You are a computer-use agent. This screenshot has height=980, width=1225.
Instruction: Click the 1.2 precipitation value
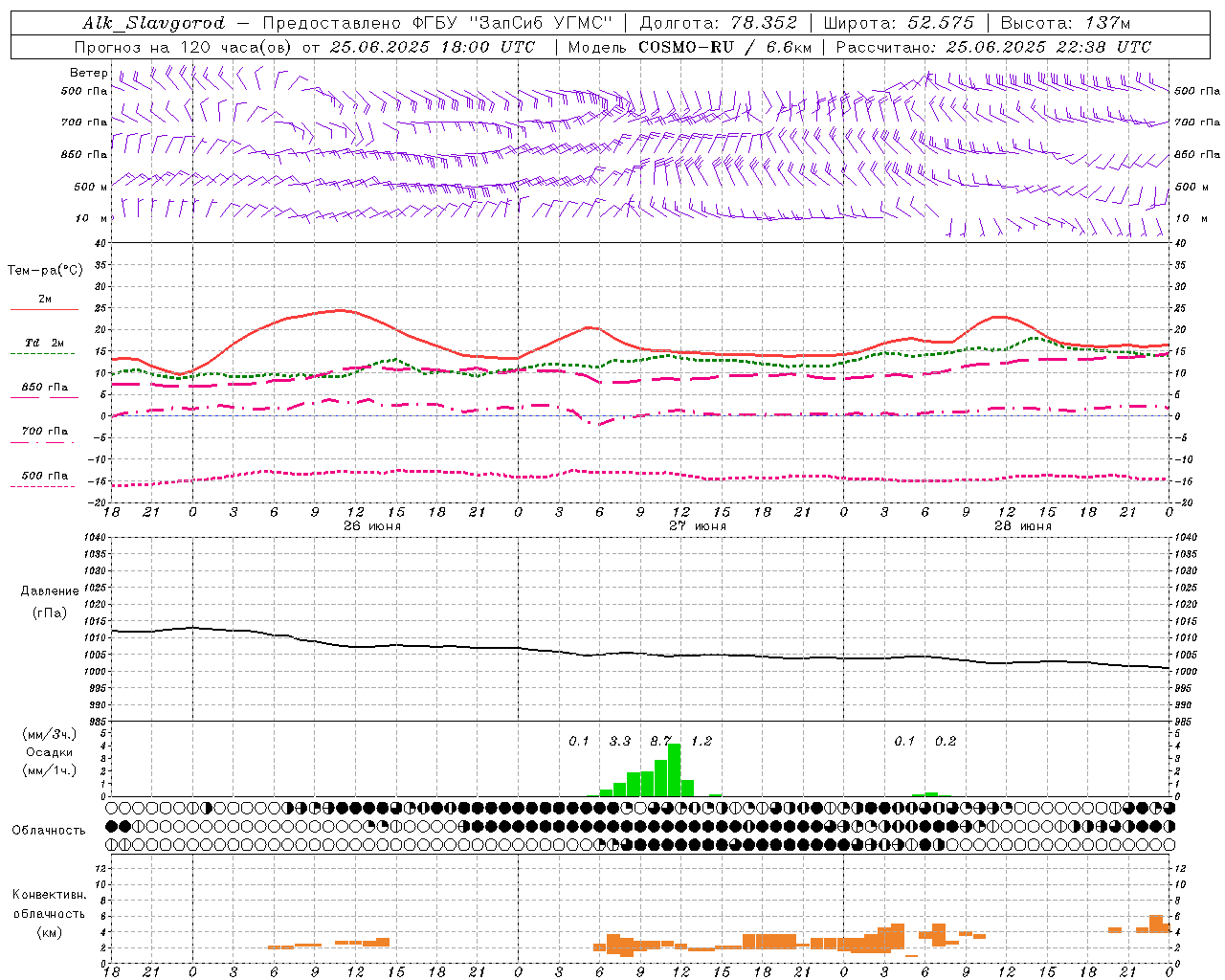[x=702, y=741]
